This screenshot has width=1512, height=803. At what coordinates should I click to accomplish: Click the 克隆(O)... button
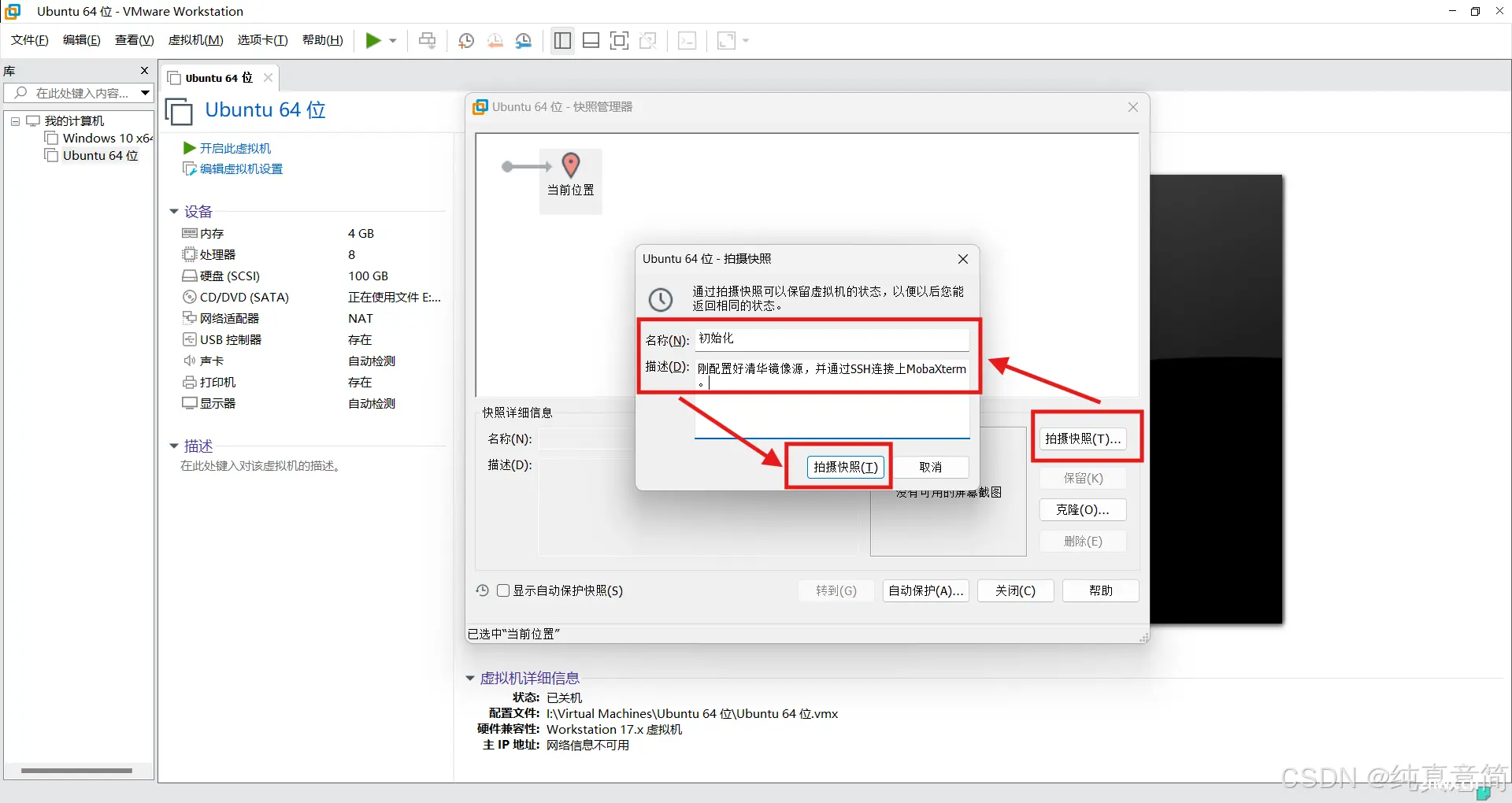coord(1083,509)
